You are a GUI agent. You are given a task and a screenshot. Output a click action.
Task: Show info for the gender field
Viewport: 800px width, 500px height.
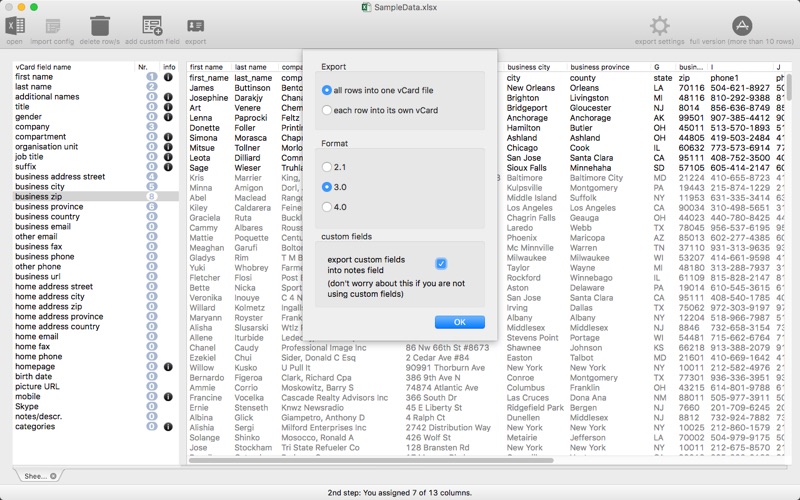point(168,117)
